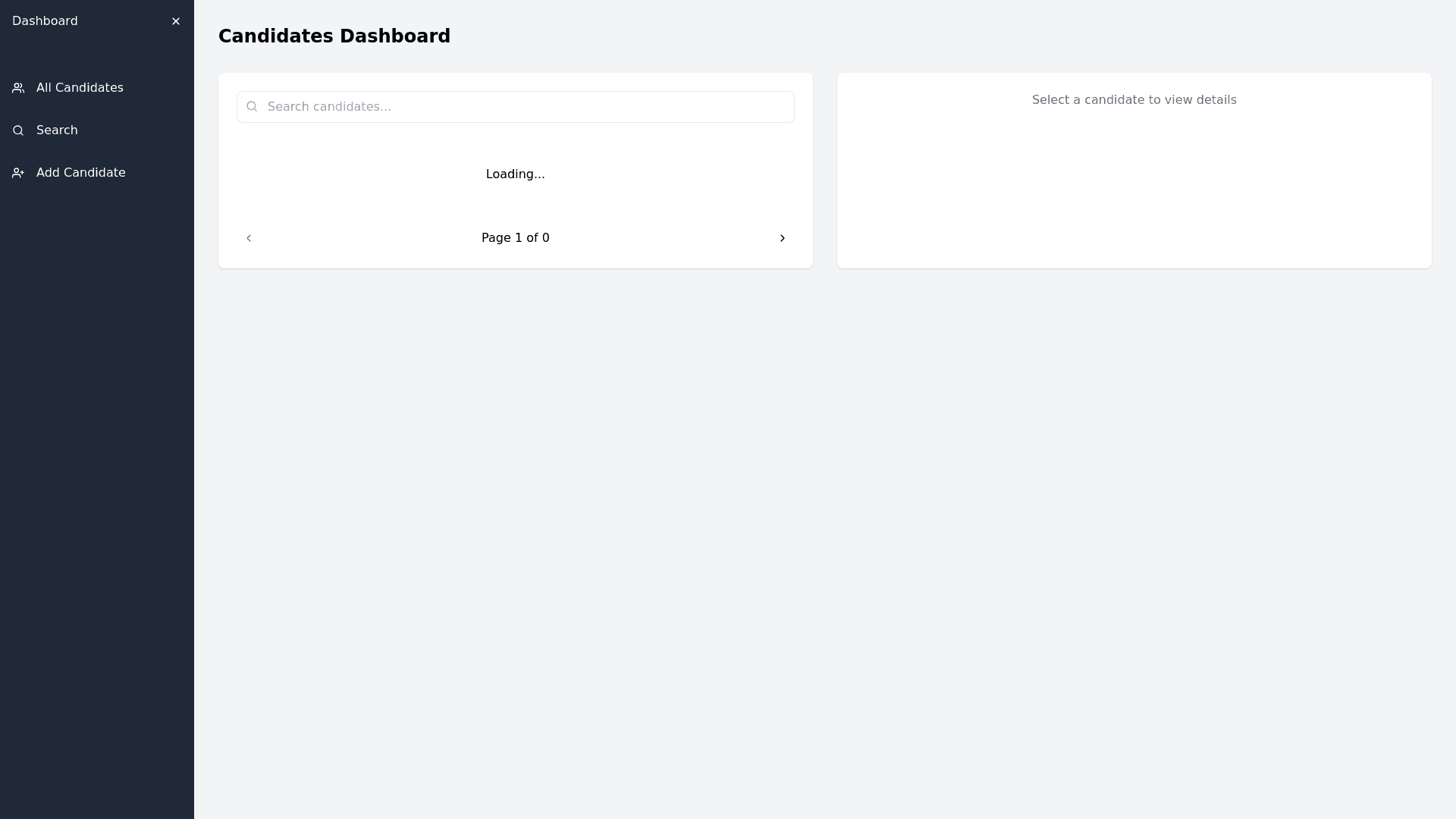The image size is (1456, 819).
Task: Click empty gray area below the panels
Action: coord(825,531)
